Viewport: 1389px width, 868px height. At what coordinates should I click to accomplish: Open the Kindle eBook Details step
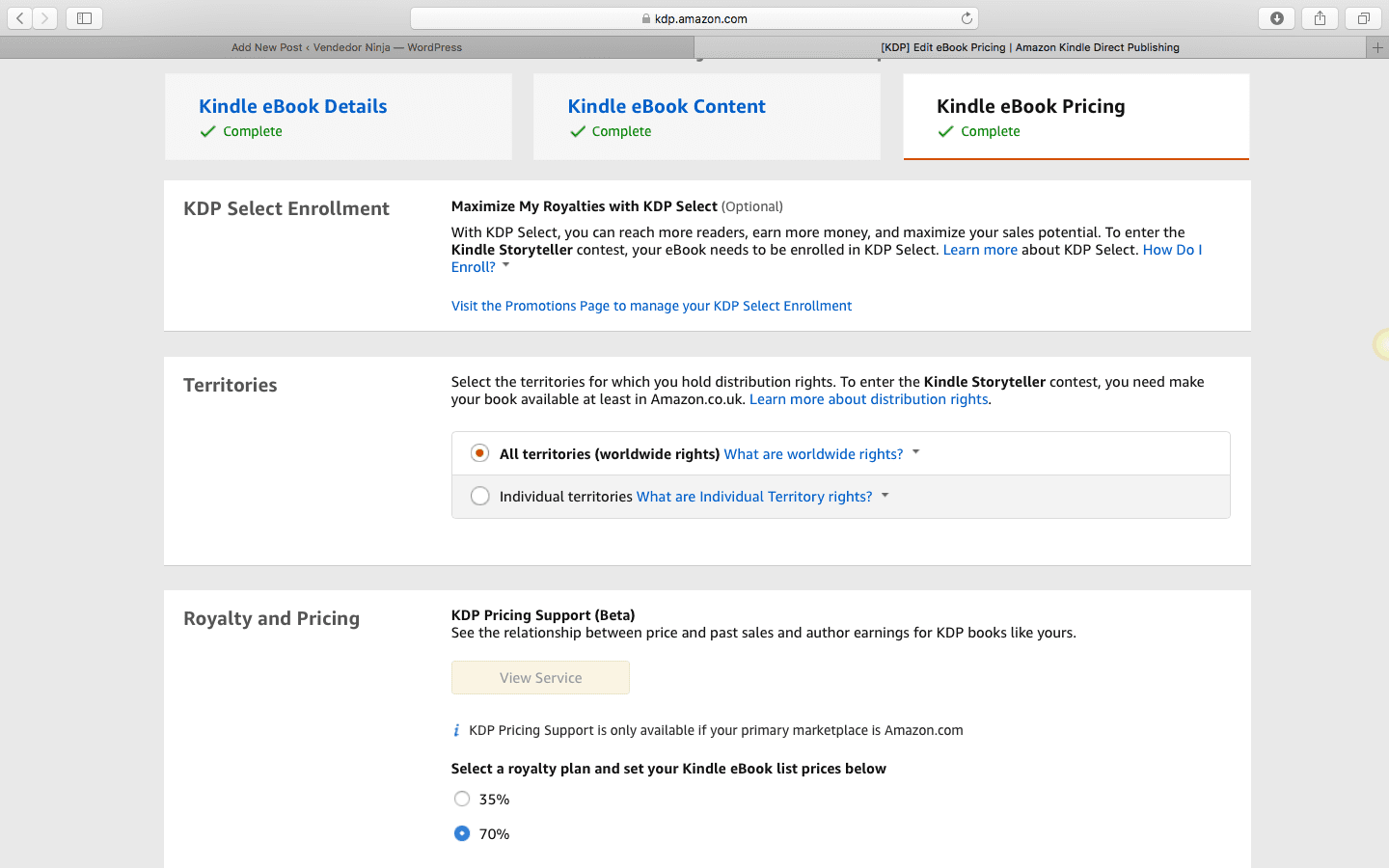click(x=292, y=106)
